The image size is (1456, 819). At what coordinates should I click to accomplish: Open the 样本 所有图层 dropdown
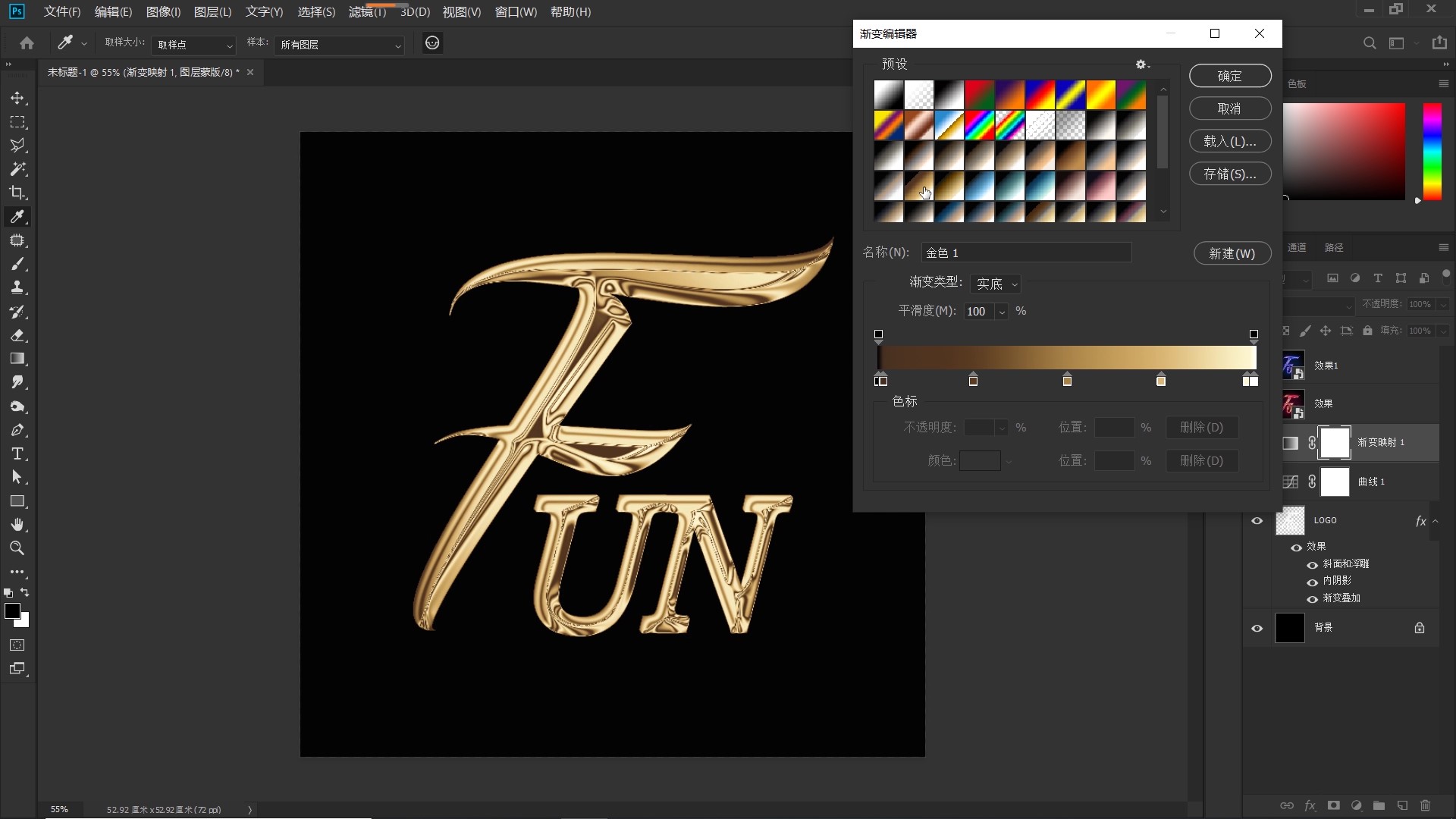point(339,45)
